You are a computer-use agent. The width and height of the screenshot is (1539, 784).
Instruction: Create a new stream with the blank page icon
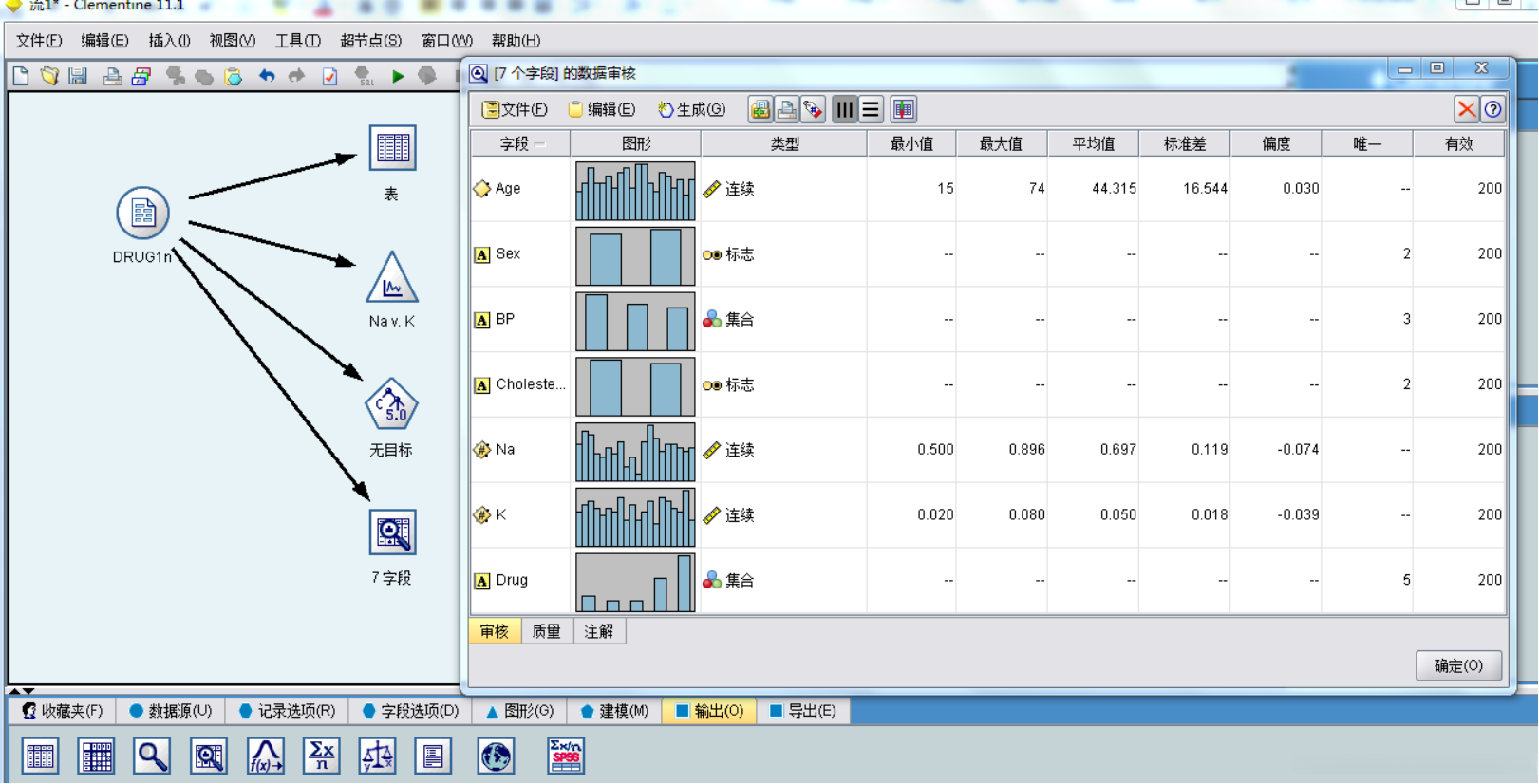(x=21, y=76)
